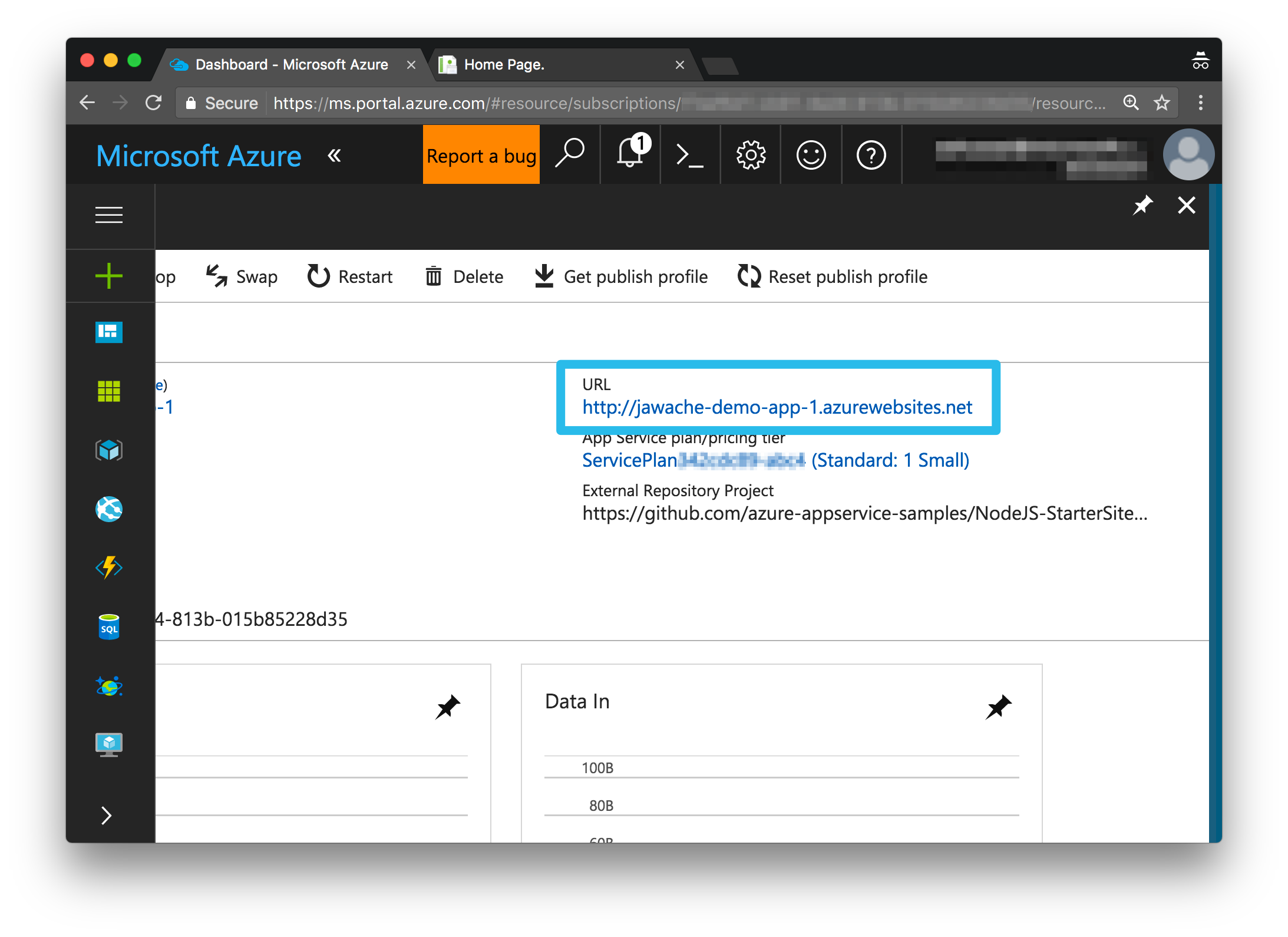Close the app service blade
The width and height of the screenshot is (1288, 937).
point(1186,205)
